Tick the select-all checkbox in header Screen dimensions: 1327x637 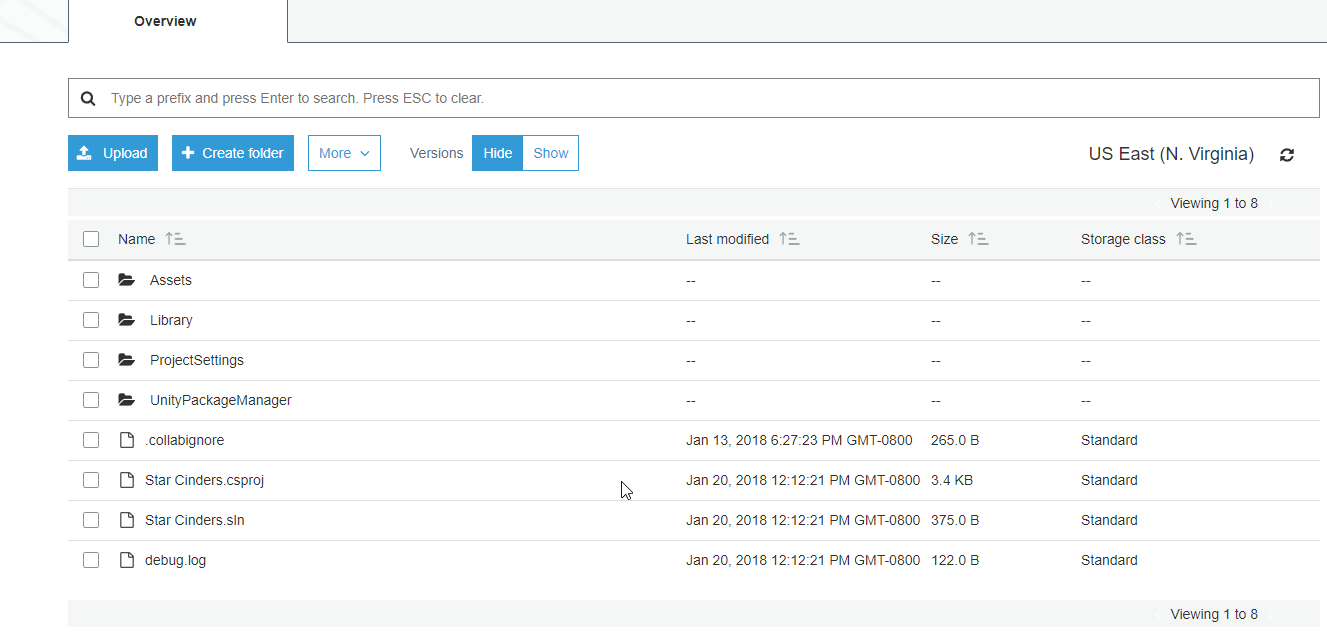[x=91, y=239]
